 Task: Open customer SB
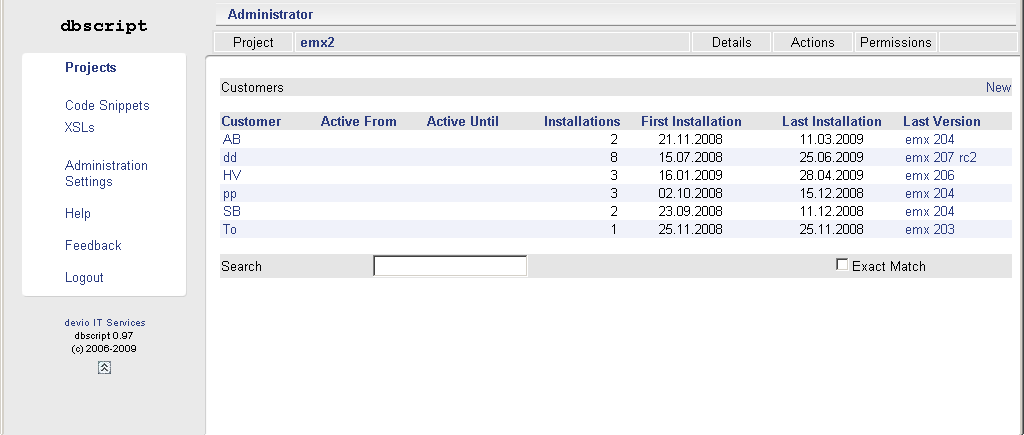pyautogui.click(x=232, y=212)
